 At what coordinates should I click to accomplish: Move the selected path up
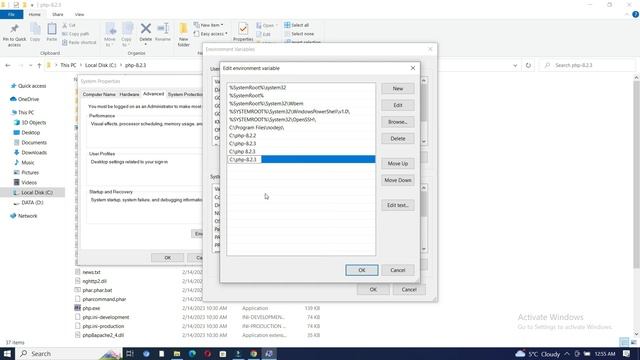[x=398, y=164]
